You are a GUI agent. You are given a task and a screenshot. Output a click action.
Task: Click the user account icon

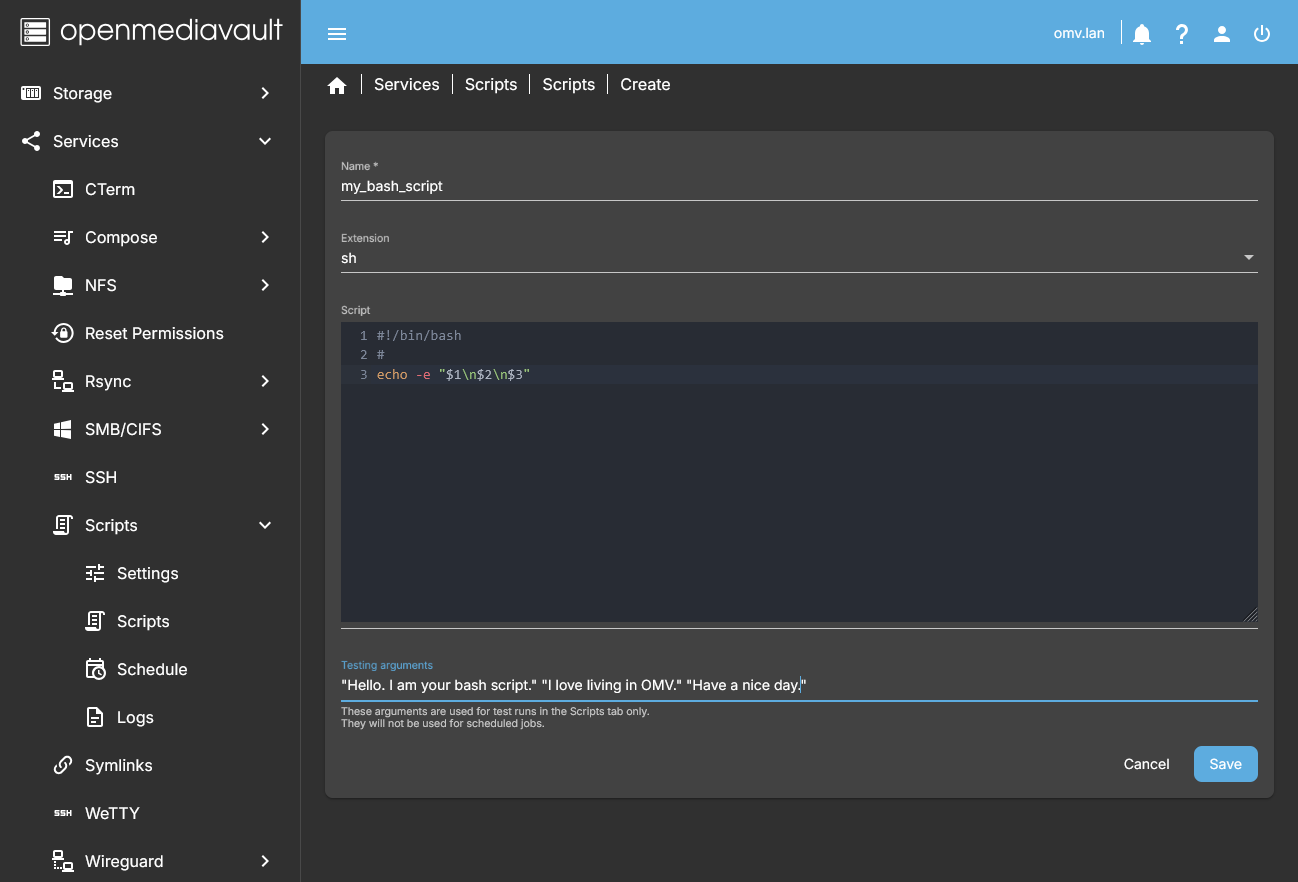pos(1222,34)
